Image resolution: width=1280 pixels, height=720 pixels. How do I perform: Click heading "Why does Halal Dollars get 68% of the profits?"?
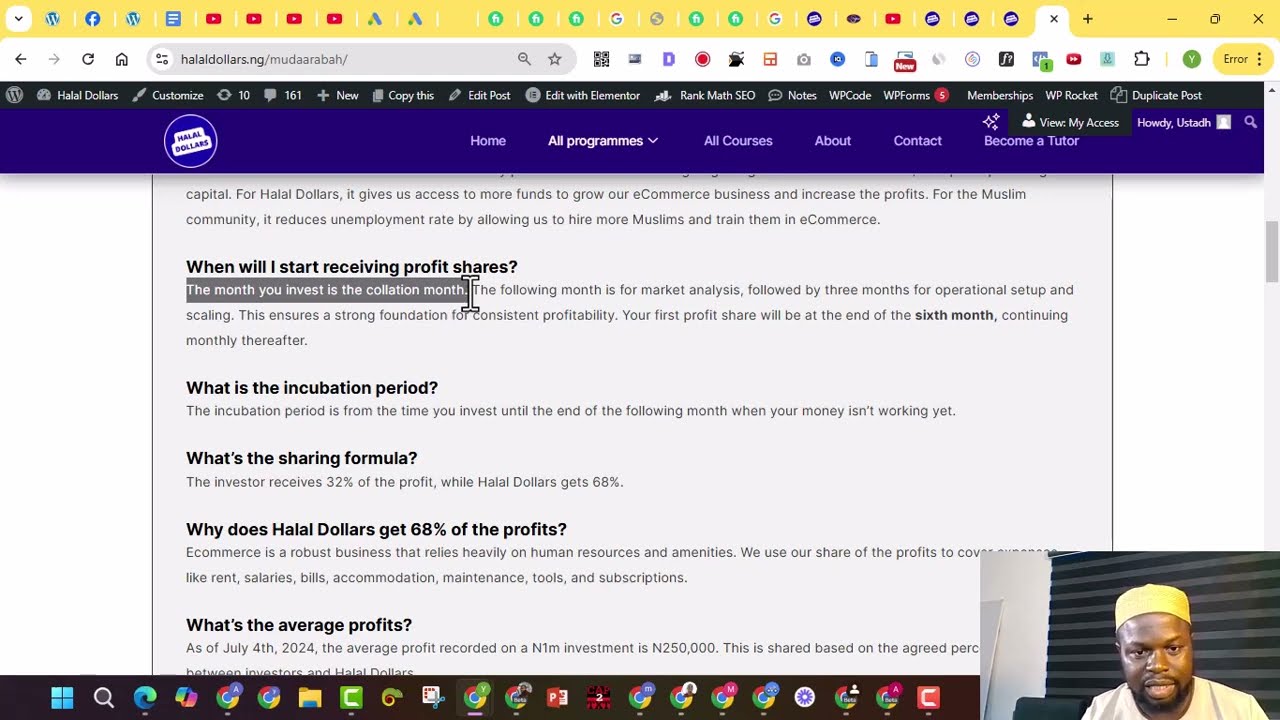pyautogui.click(x=376, y=529)
